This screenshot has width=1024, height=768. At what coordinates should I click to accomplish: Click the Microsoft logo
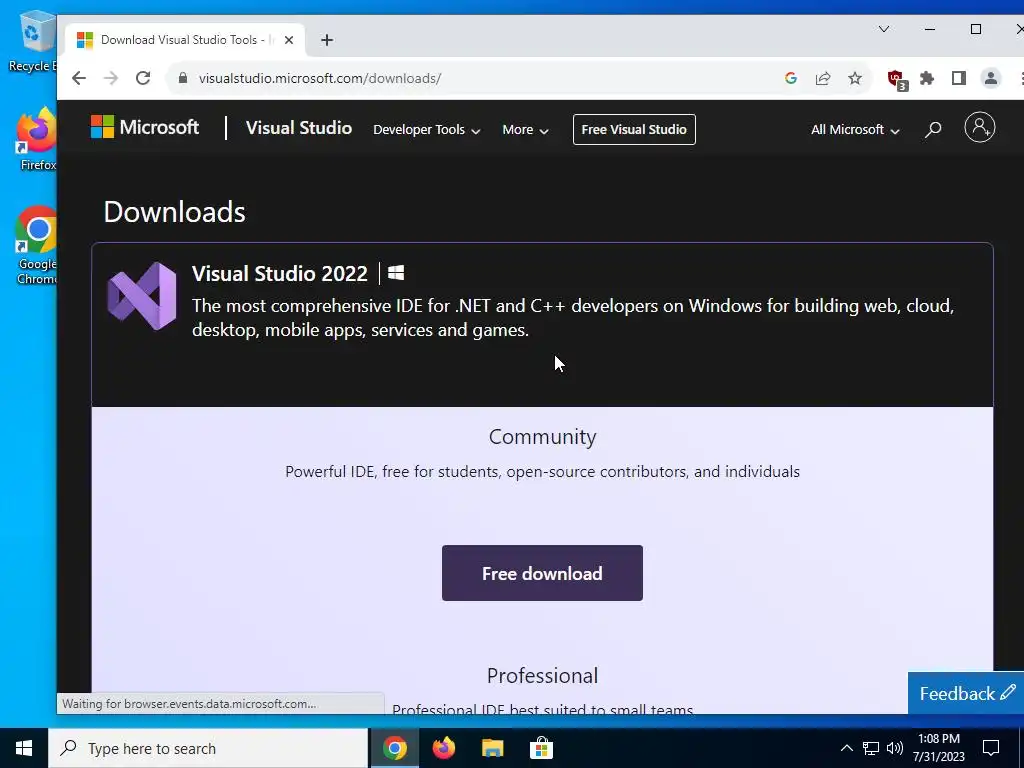click(x=144, y=127)
